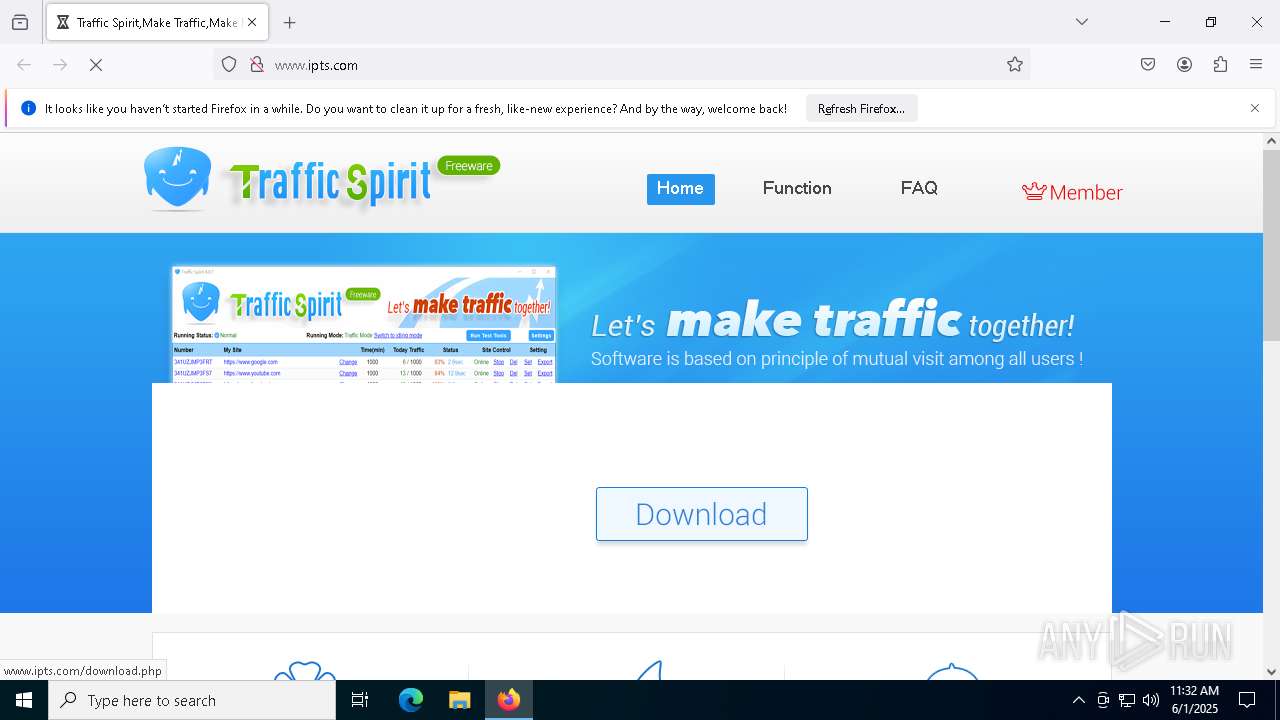The image size is (1280, 720).
Task: Open Task View from the taskbar
Action: pyautogui.click(x=360, y=700)
